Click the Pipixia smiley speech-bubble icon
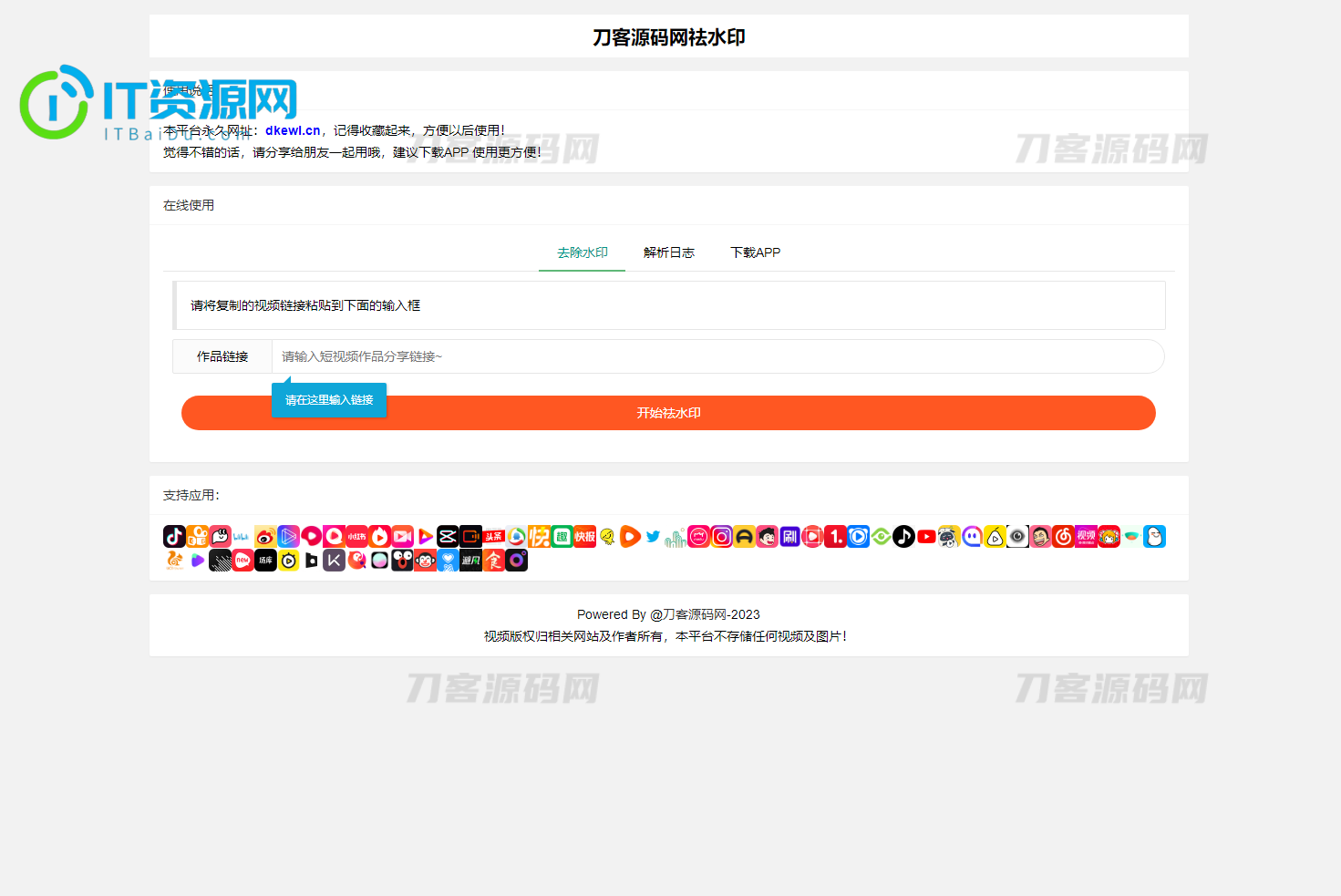Screen dimensions: 1341x896 click(221, 536)
